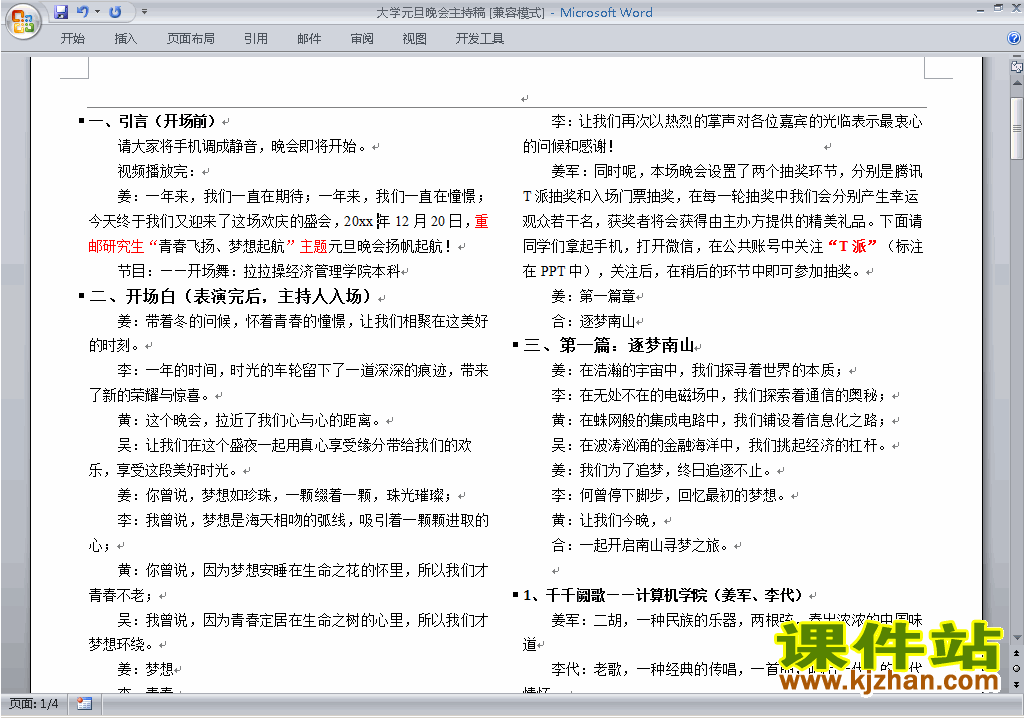1024x718 pixels.
Task: Click the vertical scrollbar thumb
Action: click(x=1017, y=128)
